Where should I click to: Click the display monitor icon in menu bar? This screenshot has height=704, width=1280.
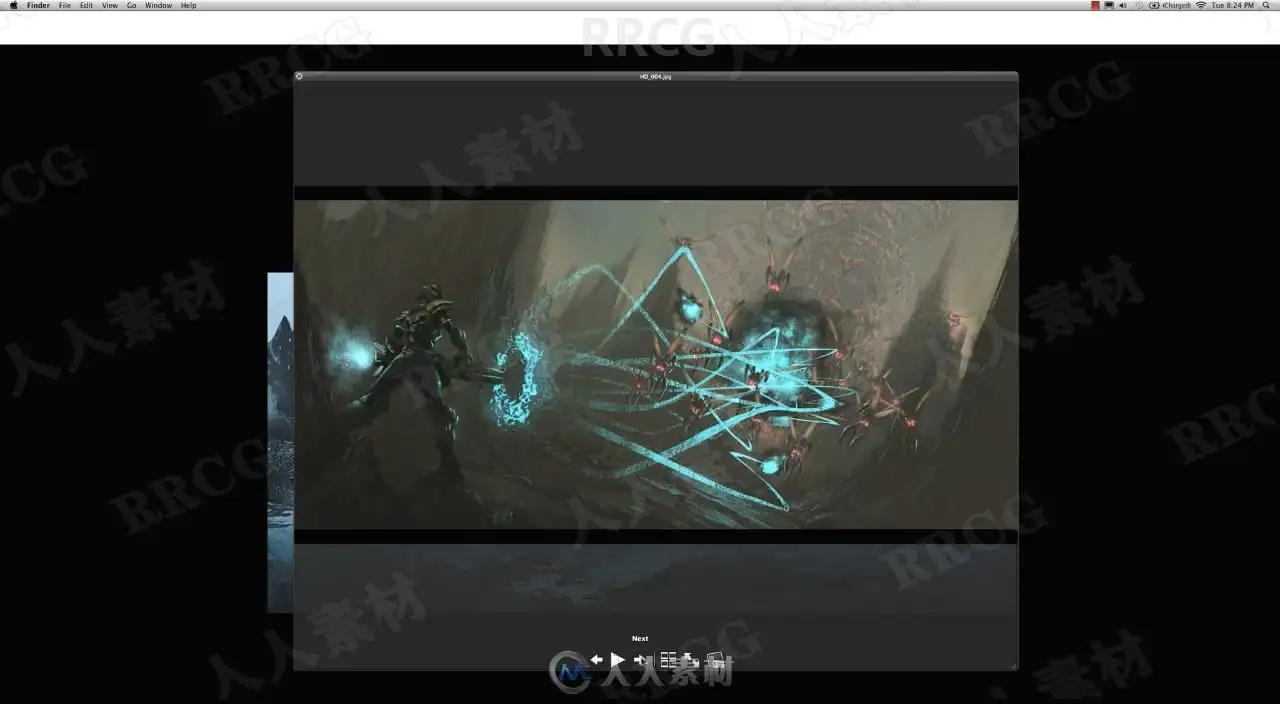click(1109, 5)
